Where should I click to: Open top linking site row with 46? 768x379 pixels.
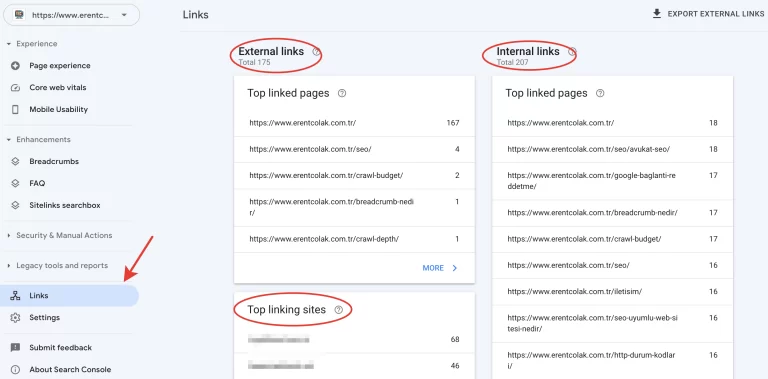[355, 366]
